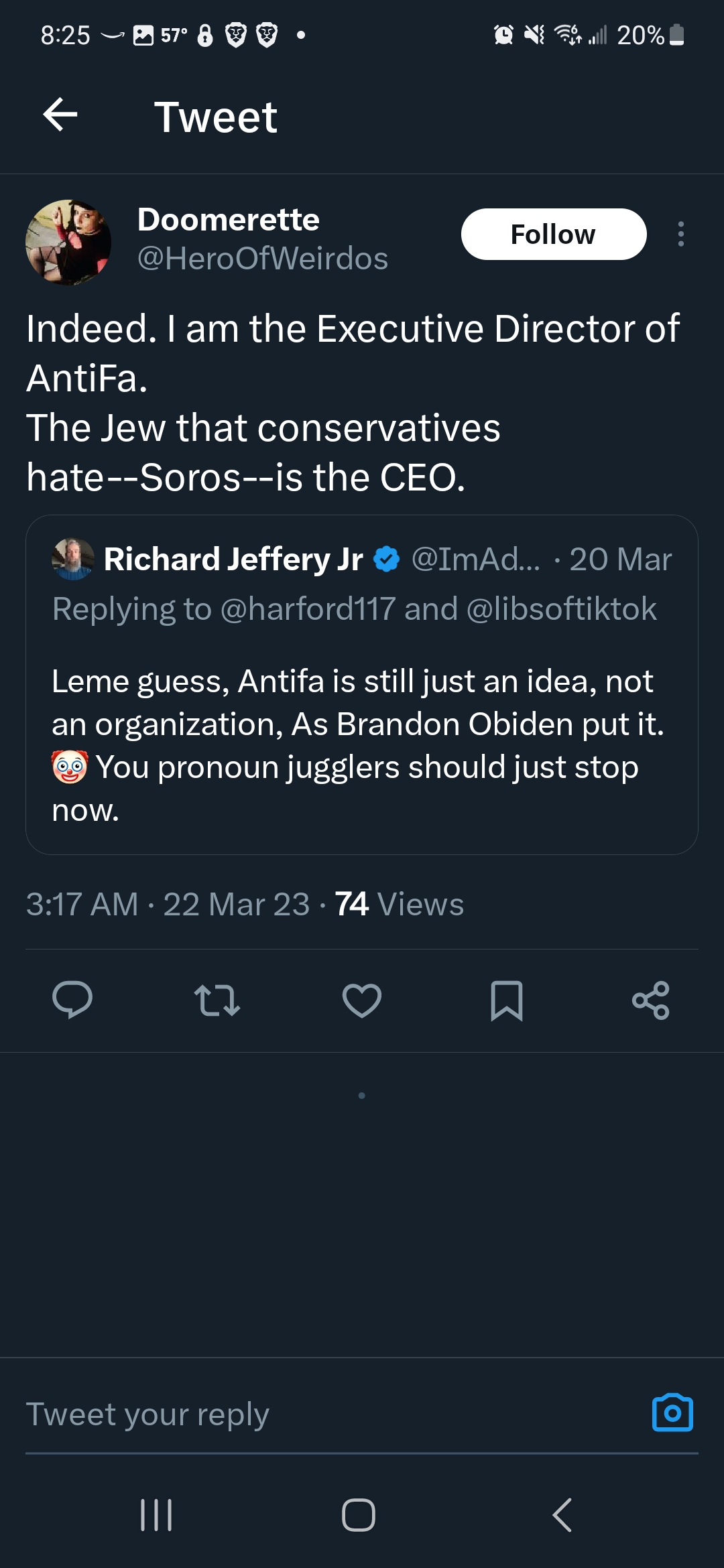The height and width of the screenshot is (1568, 724).
Task: Open @HeroOfWeirdos handle profile
Action: tap(262, 259)
